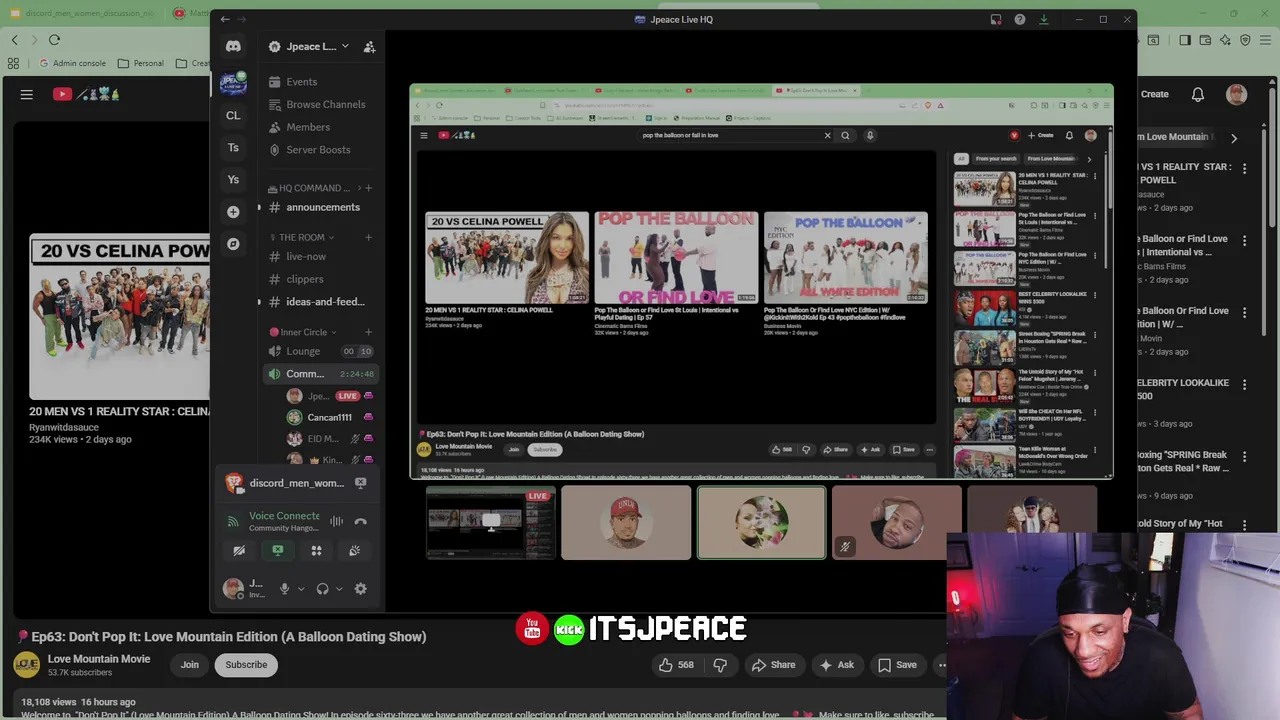This screenshot has width=1280, height=720.
Task: Open the YouTube hamburger guide menu
Action: (x=27, y=94)
